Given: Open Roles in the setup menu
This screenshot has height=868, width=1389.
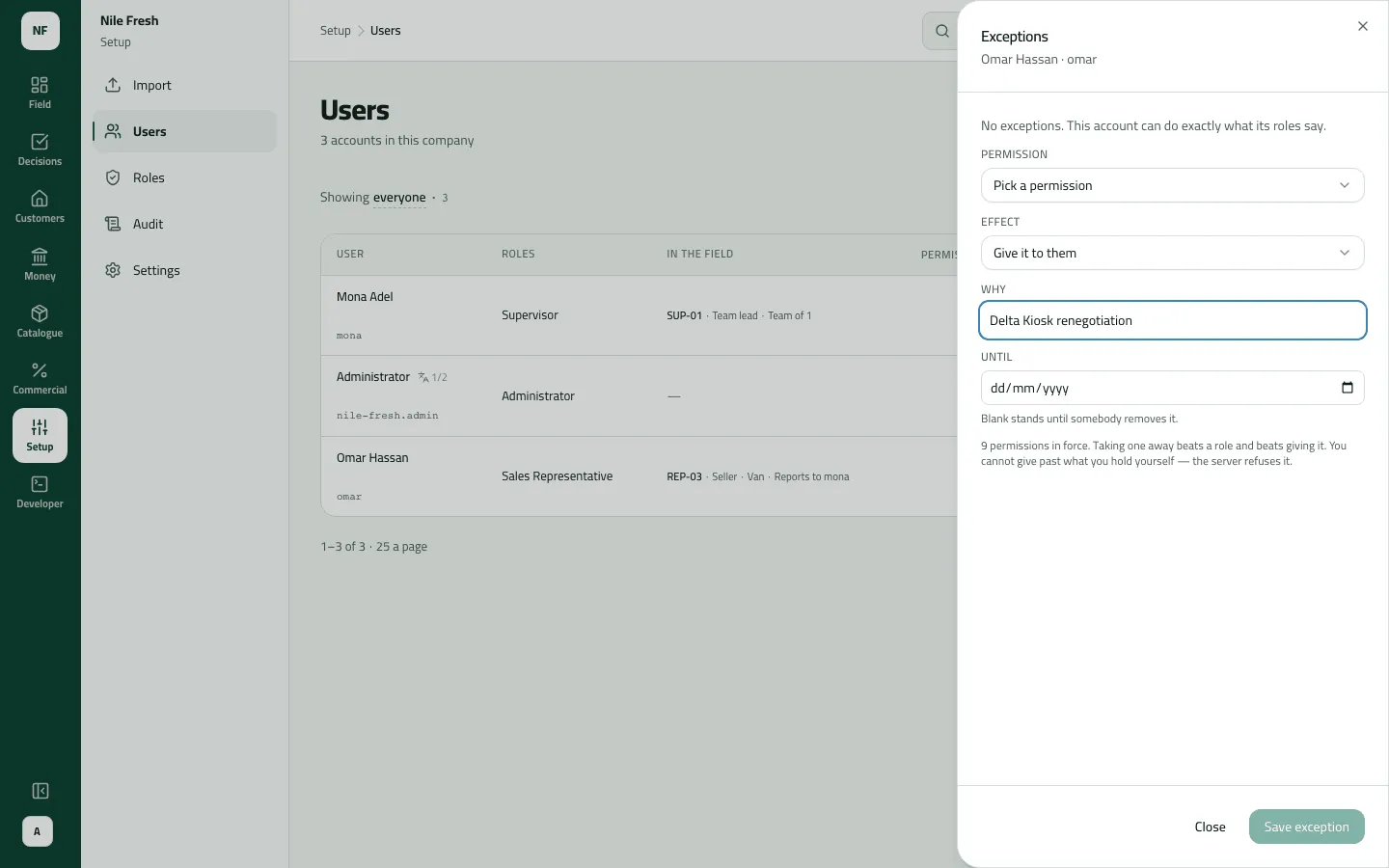Looking at the screenshot, I should coord(185,177).
